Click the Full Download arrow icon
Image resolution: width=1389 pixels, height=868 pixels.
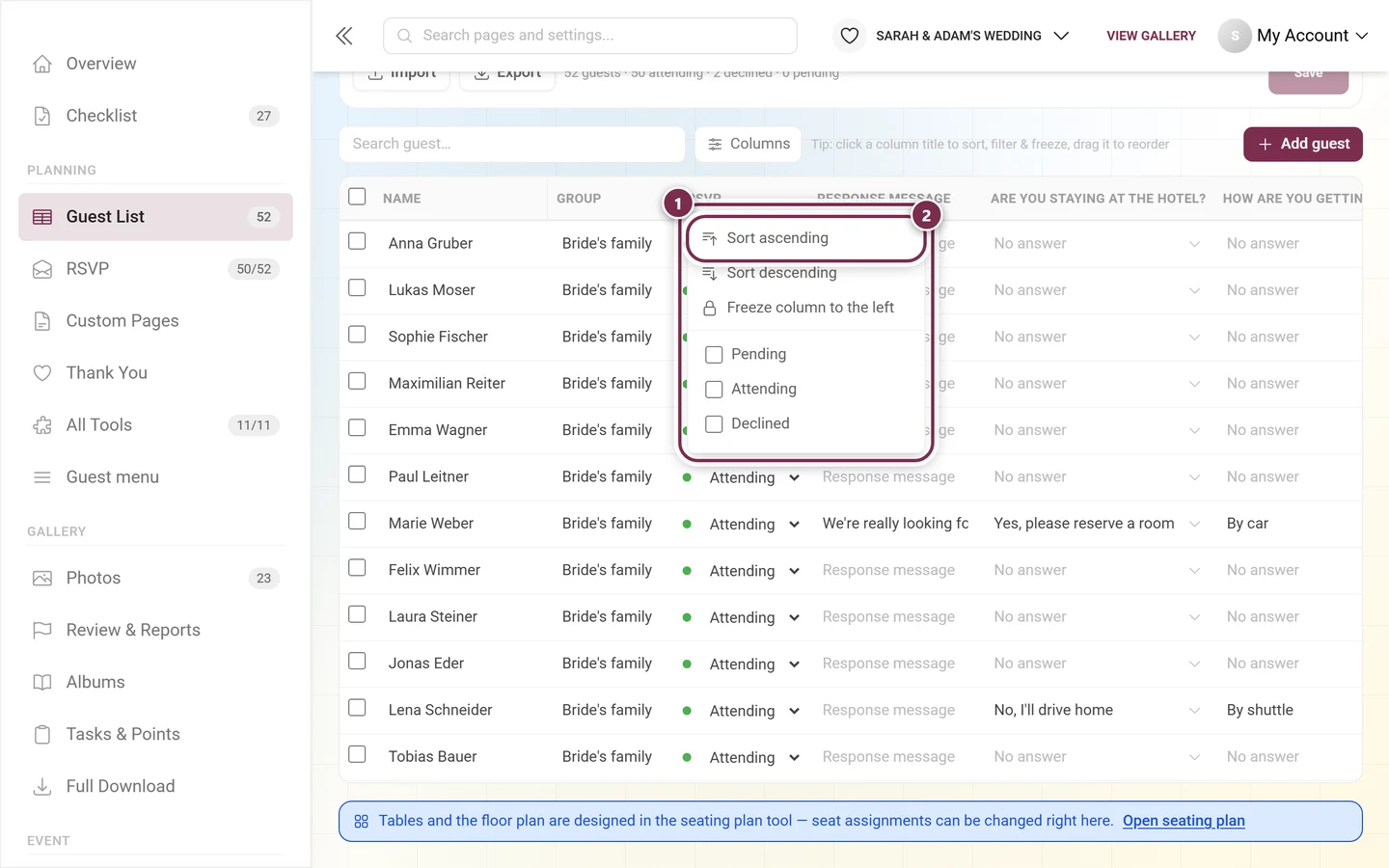click(x=42, y=787)
